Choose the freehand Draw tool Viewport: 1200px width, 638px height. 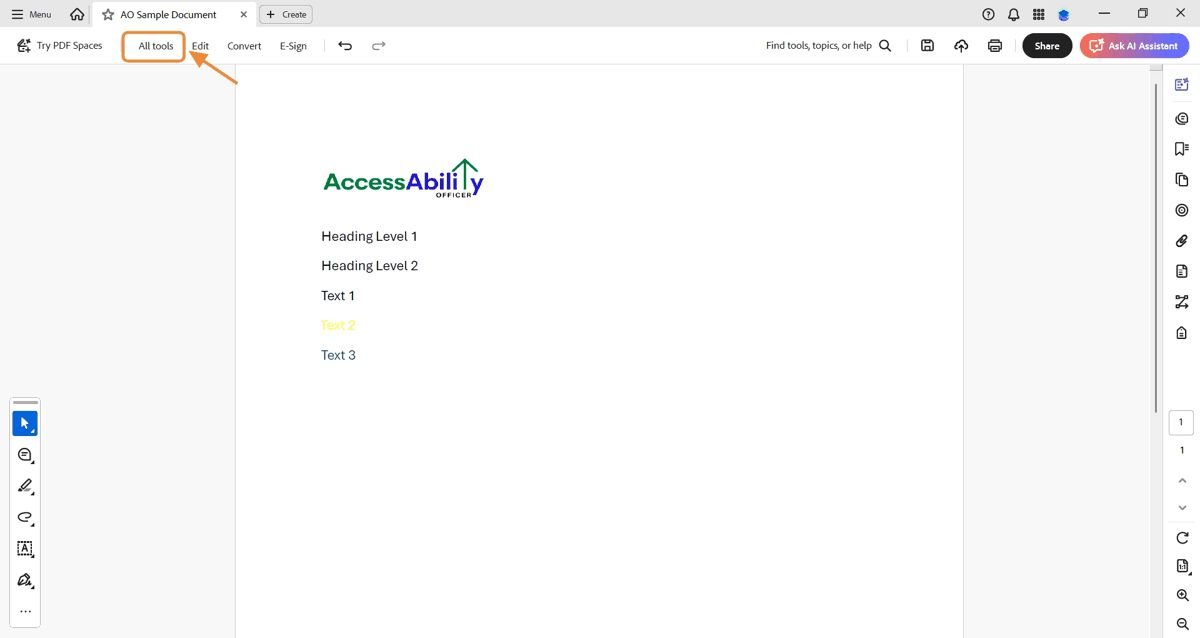(25, 517)
